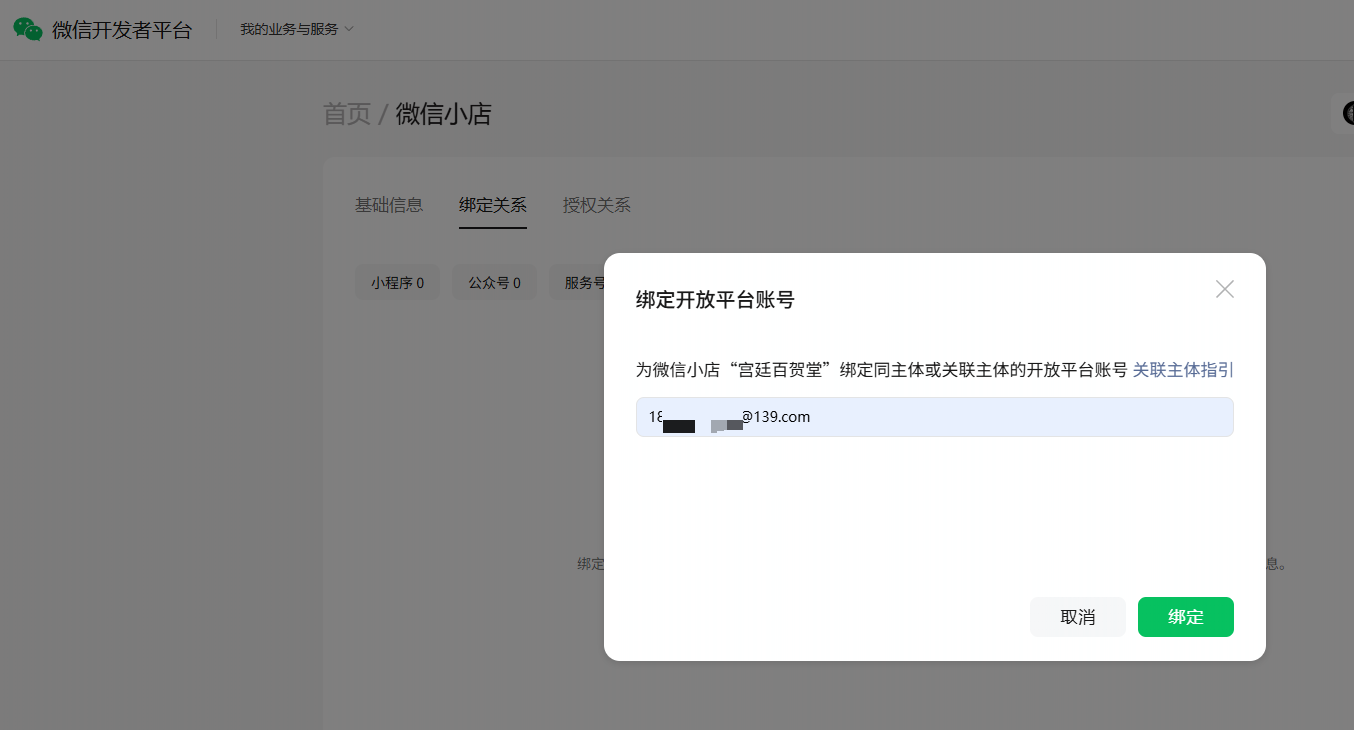Click 微信开发者平台 title text
This screenshot has height=730, width=1354.
[x=122, y=30]
